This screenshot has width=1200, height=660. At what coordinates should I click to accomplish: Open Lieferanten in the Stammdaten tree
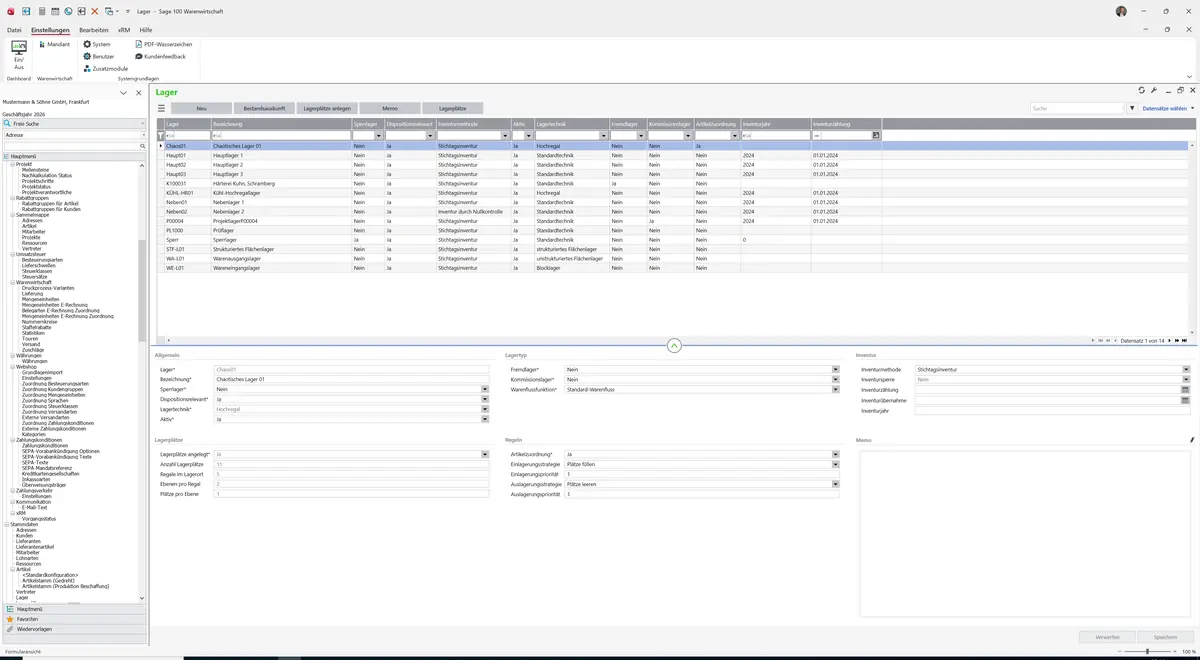point(30,541)
